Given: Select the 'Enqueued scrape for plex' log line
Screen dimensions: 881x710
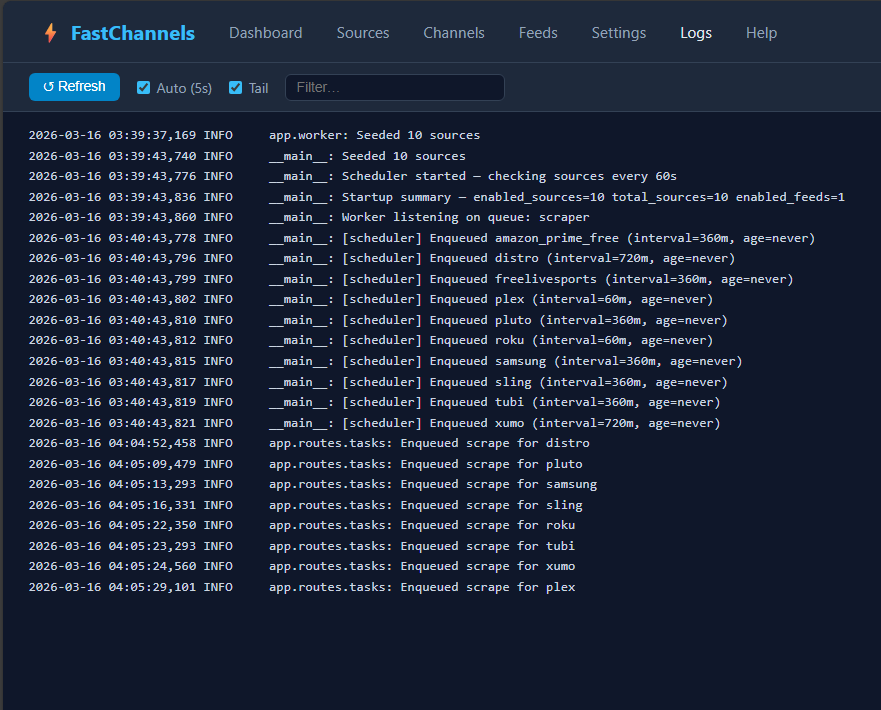Looking at the screenshot, I should [x=301, y=587].
